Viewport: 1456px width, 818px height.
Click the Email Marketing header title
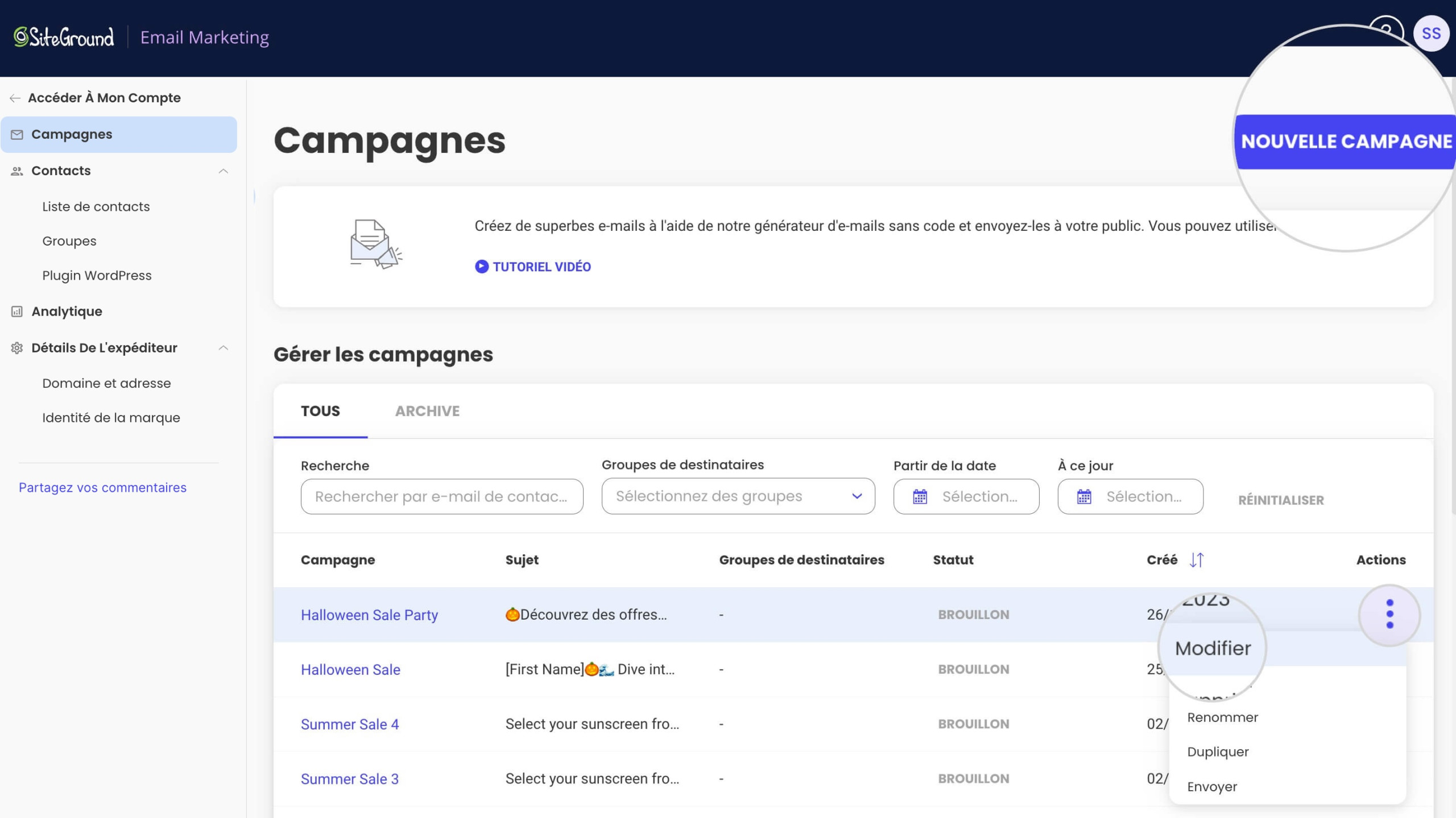coord(205,38)
